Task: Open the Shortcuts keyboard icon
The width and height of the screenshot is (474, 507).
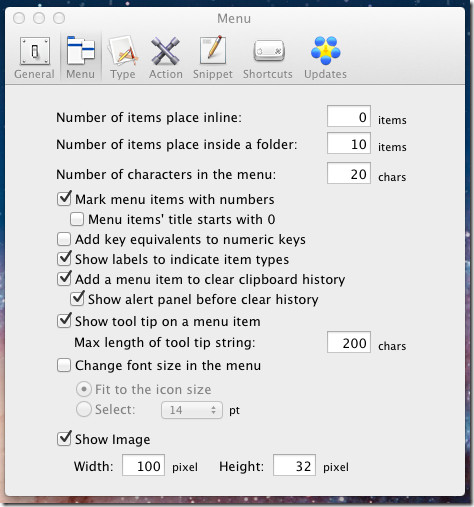Action: [269, 51]
